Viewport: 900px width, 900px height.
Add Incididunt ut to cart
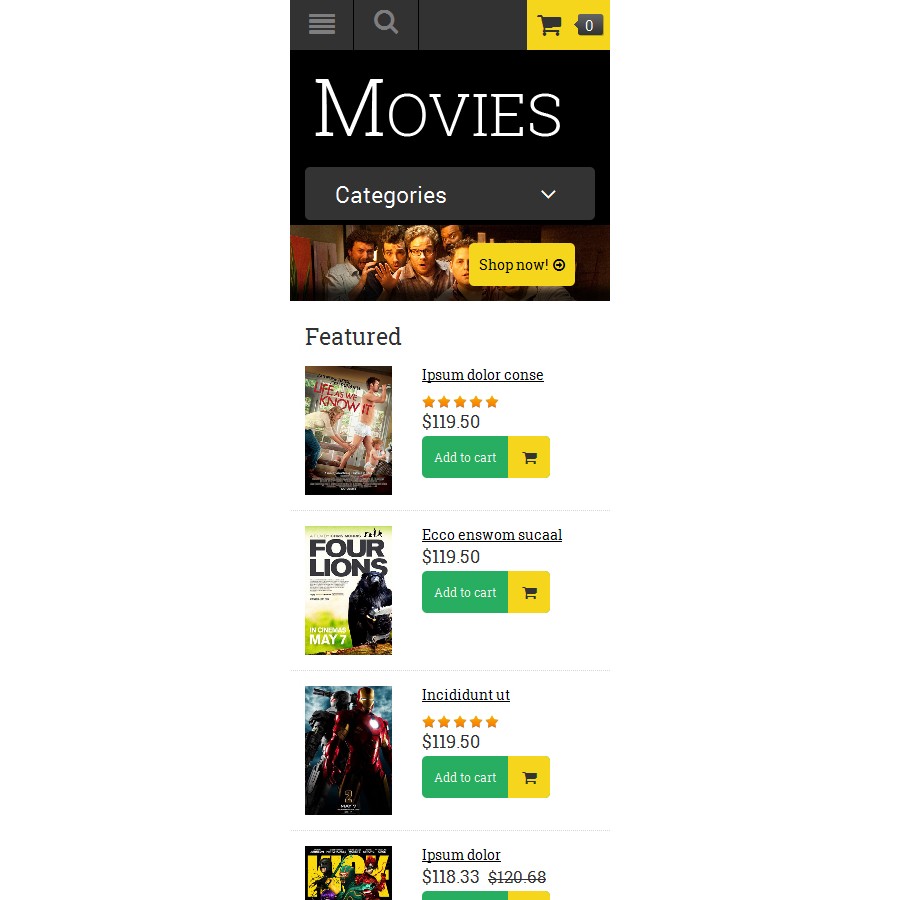(x=465, y=777)
